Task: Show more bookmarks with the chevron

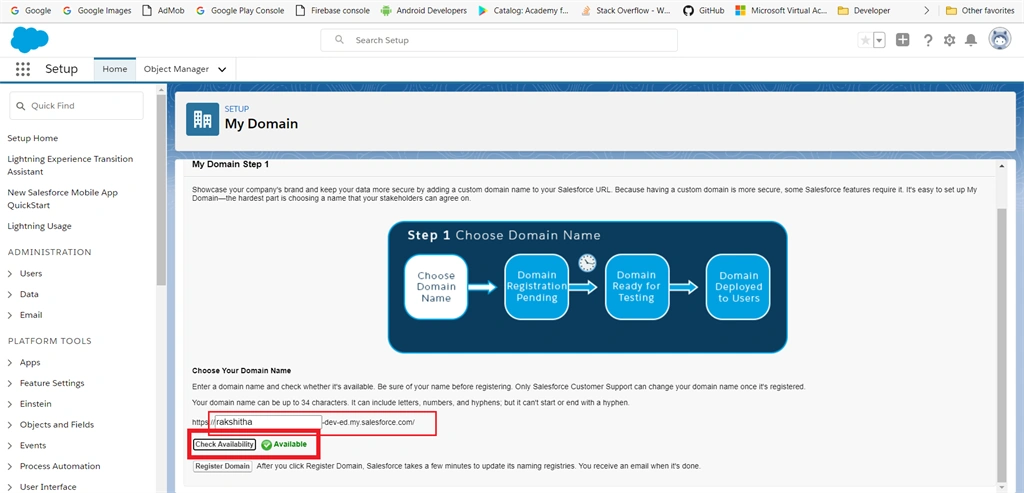Action: pyautogui.click(x=926, y=10)
